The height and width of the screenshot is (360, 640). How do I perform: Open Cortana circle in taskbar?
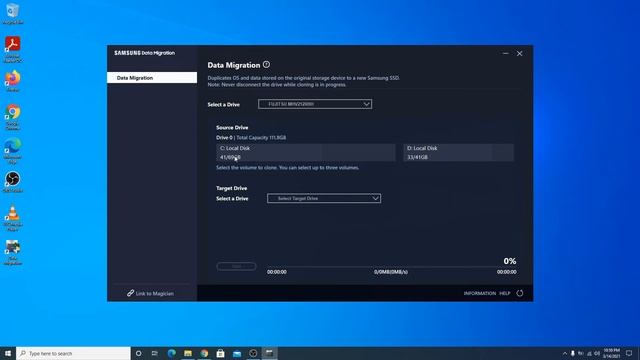(x=138, y=353)
